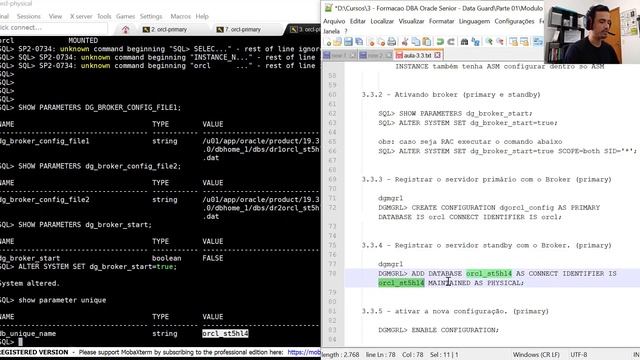Click the gray Redo arrow in Notepad++
Screen dimensions: 640x360
click(451, 42)
